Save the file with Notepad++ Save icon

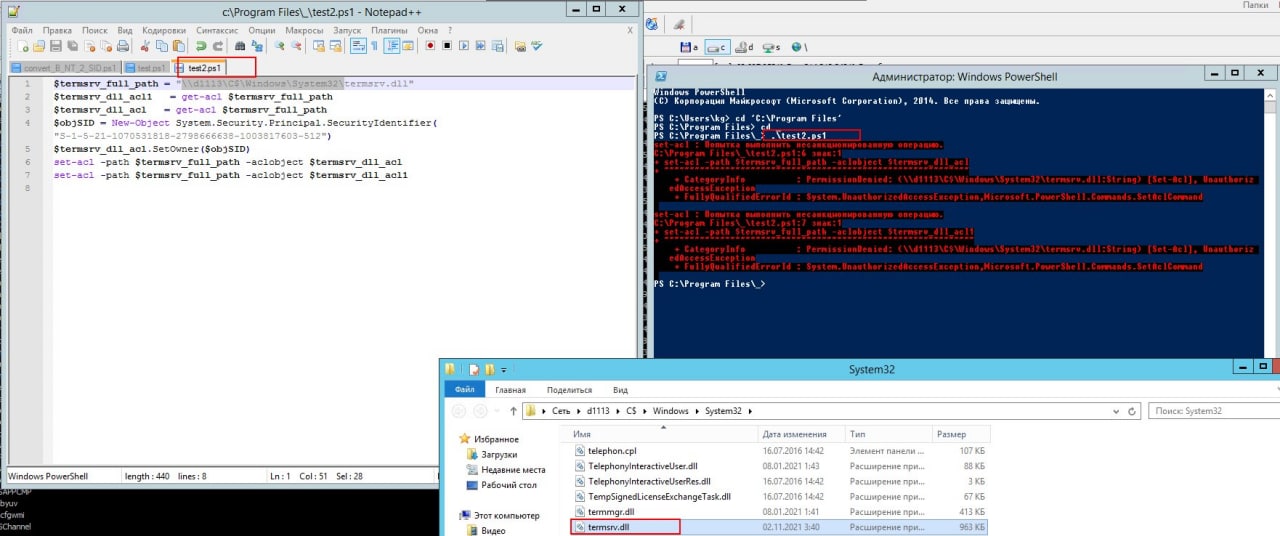click(56, 46)
